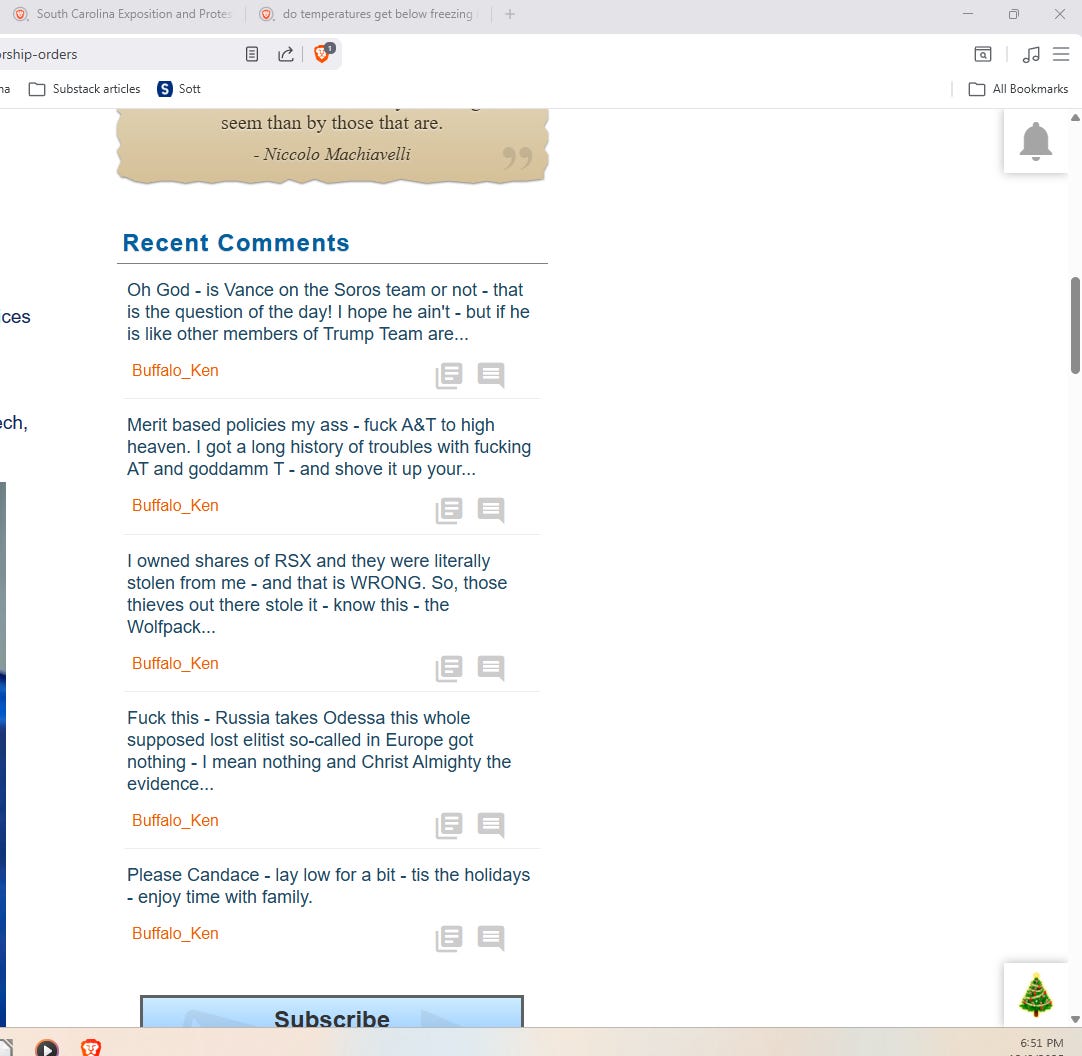
Task: Click the share page icon
Action: pos(286,54)
